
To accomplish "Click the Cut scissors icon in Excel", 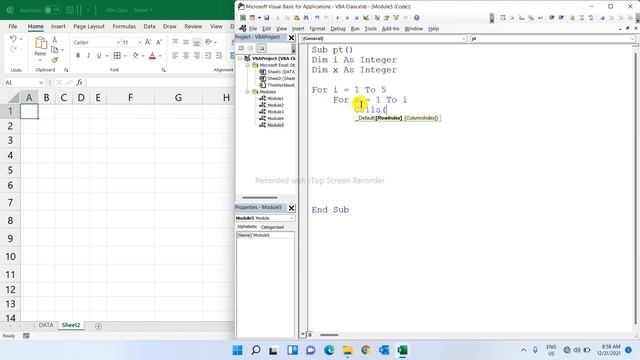I will (54, 40).
